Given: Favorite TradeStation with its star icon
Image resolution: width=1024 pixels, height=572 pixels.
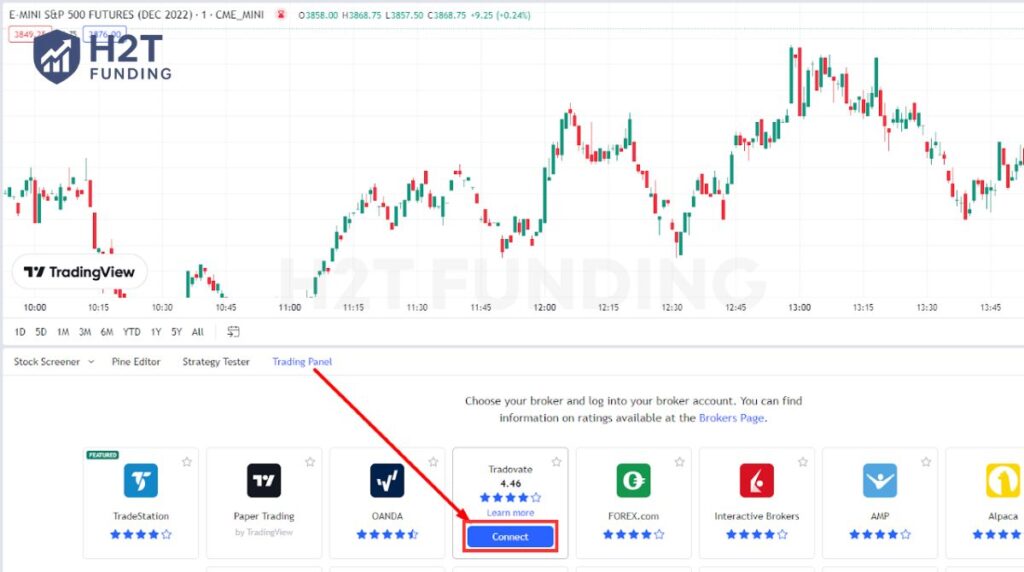Looking at the screenshot, I should click(187, 462).
